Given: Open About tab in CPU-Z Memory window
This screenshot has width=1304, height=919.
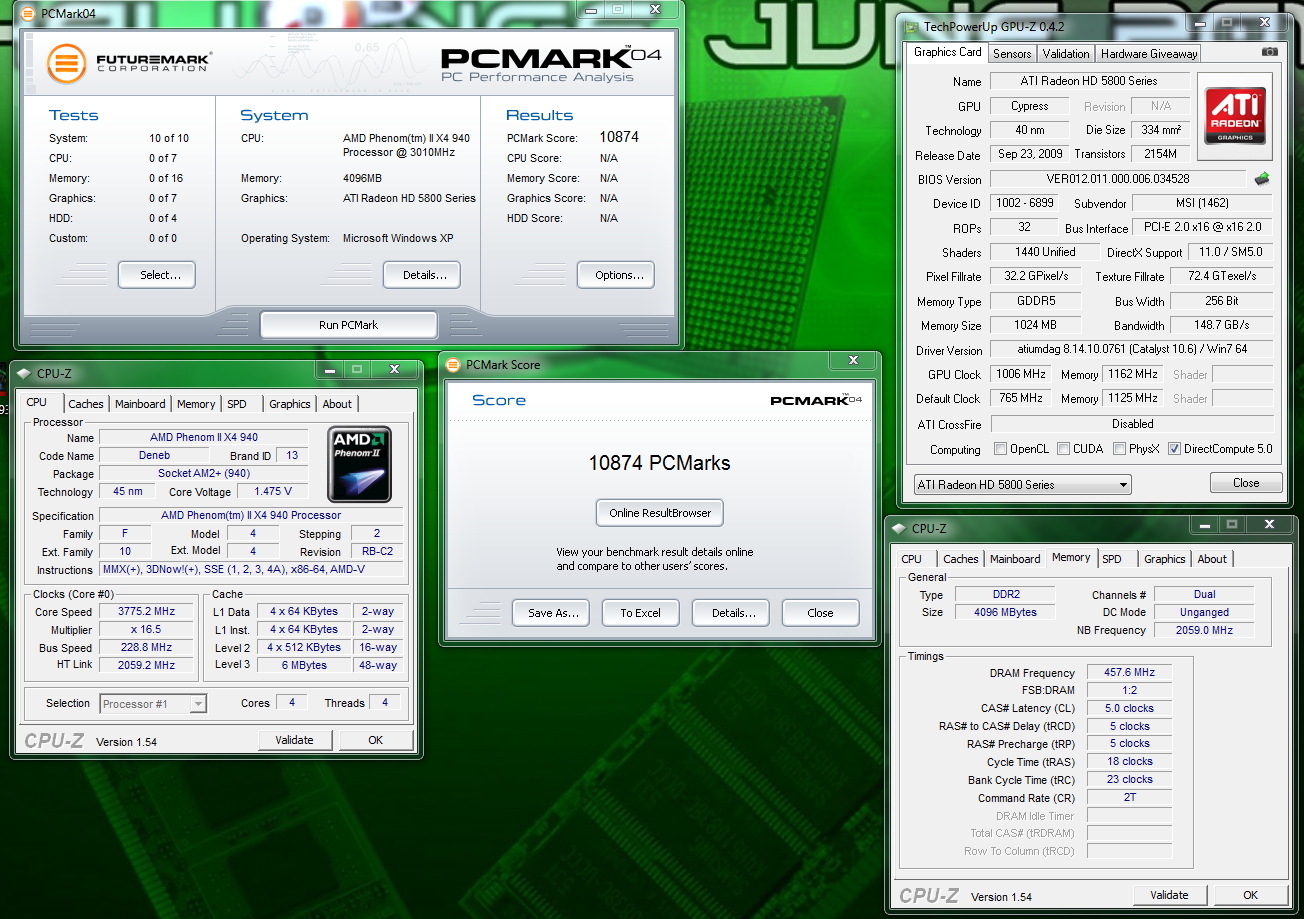Looking at the screenshot, I should pyautogui.click(x=1212, y=559).
